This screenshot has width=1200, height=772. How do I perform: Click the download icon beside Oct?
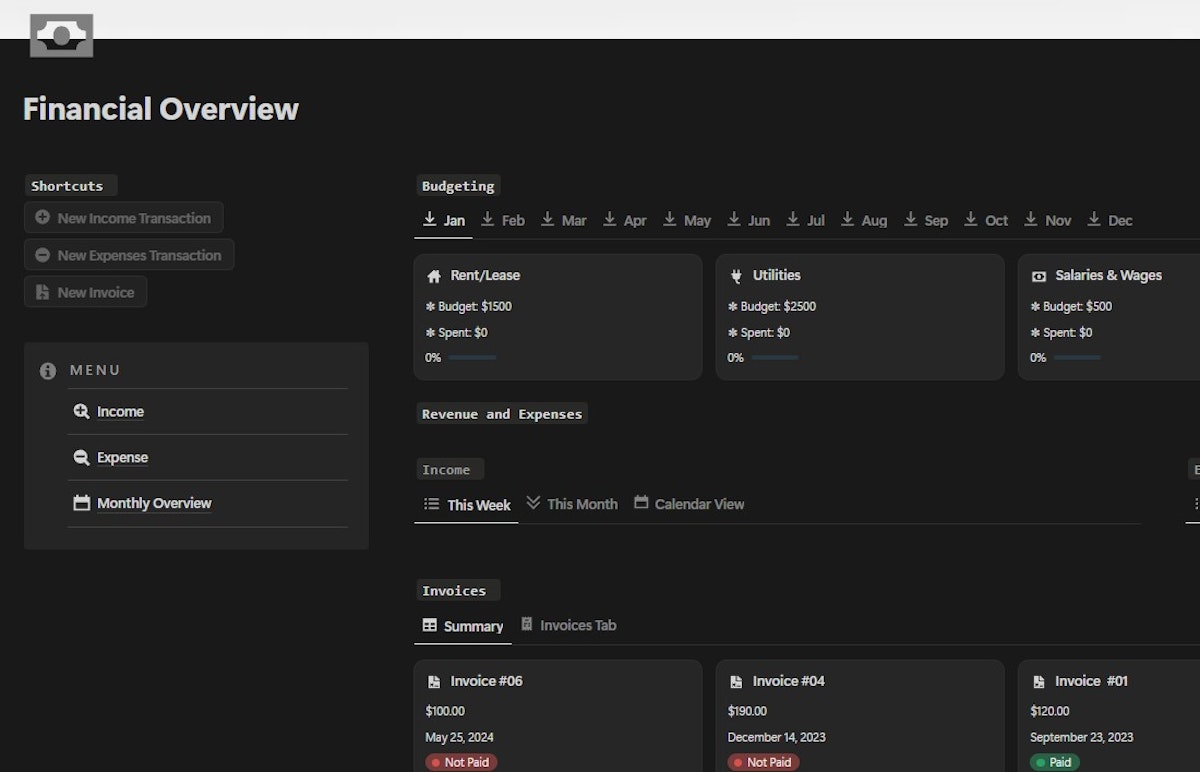pyautogui.click(x=971, y=219)
